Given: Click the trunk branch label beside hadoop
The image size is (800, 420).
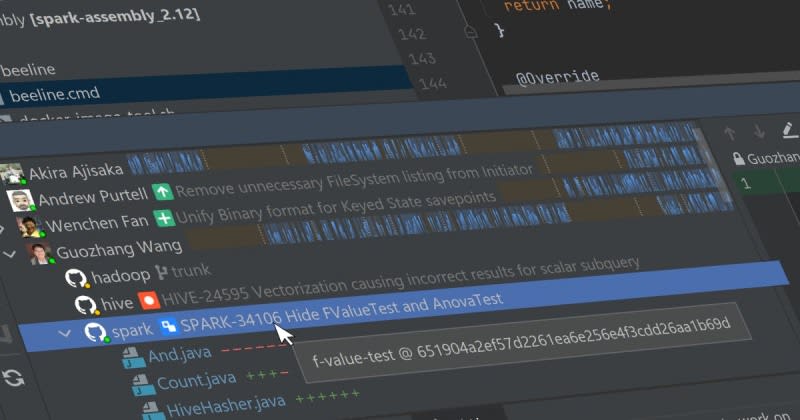Looking at the screenshot, I should pyautogui.click(x=191, y=272).
